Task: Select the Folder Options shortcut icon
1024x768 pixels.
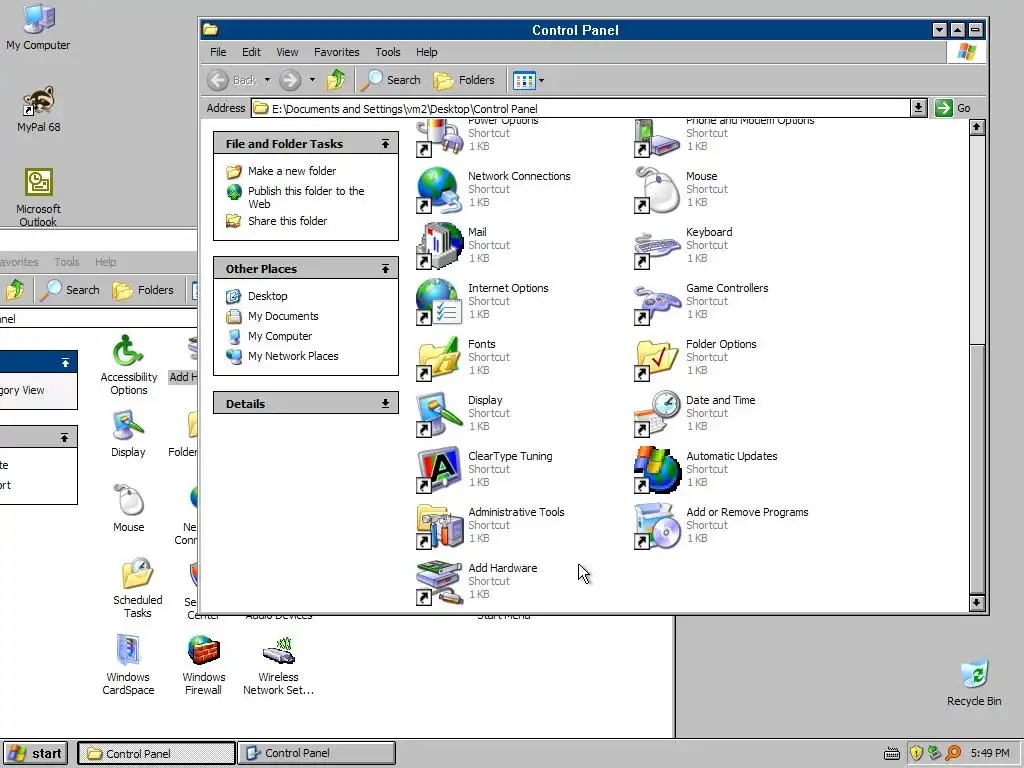Action: [x=656, y=358]
